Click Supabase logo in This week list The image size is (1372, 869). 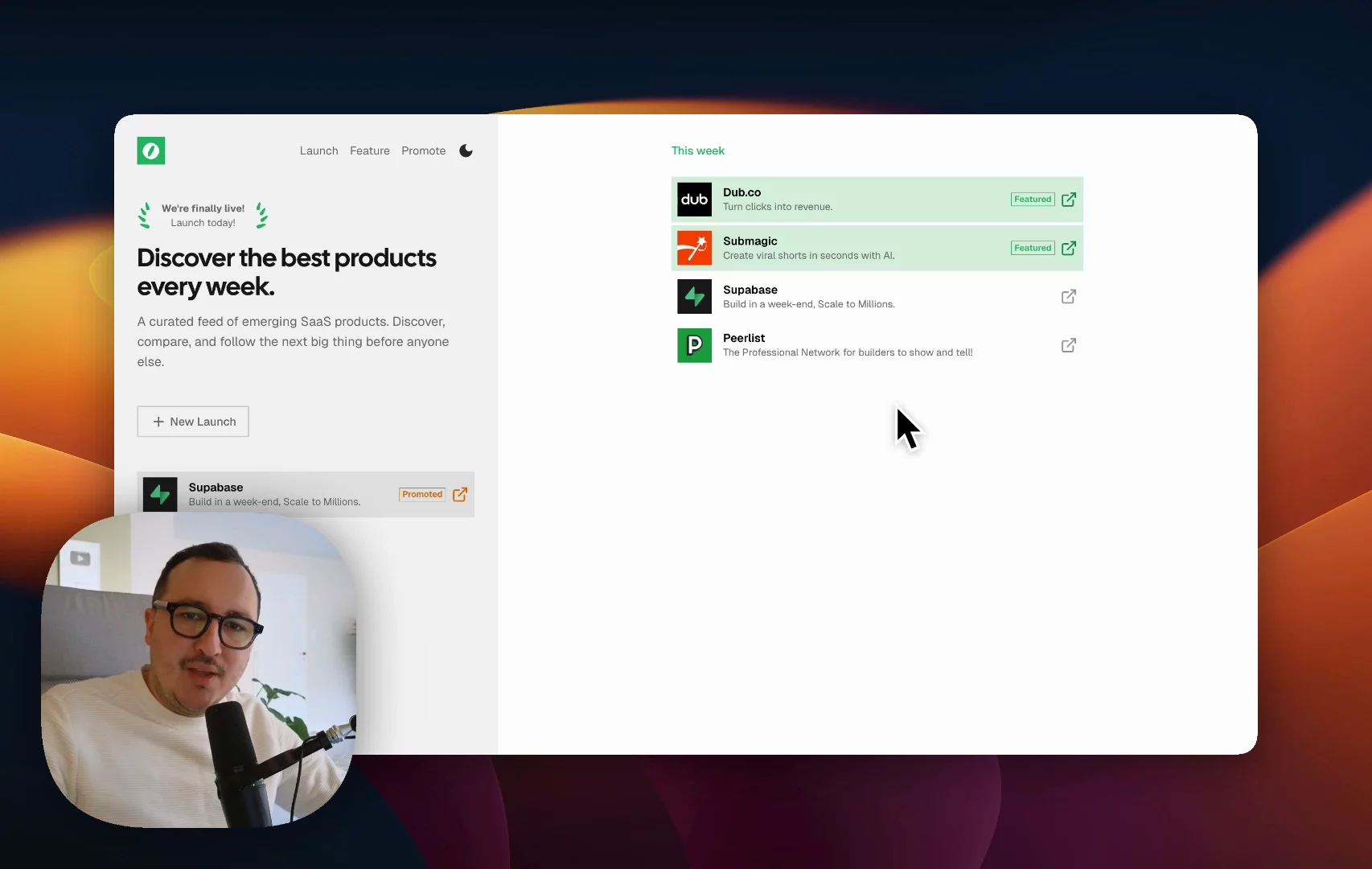(694, 297)
